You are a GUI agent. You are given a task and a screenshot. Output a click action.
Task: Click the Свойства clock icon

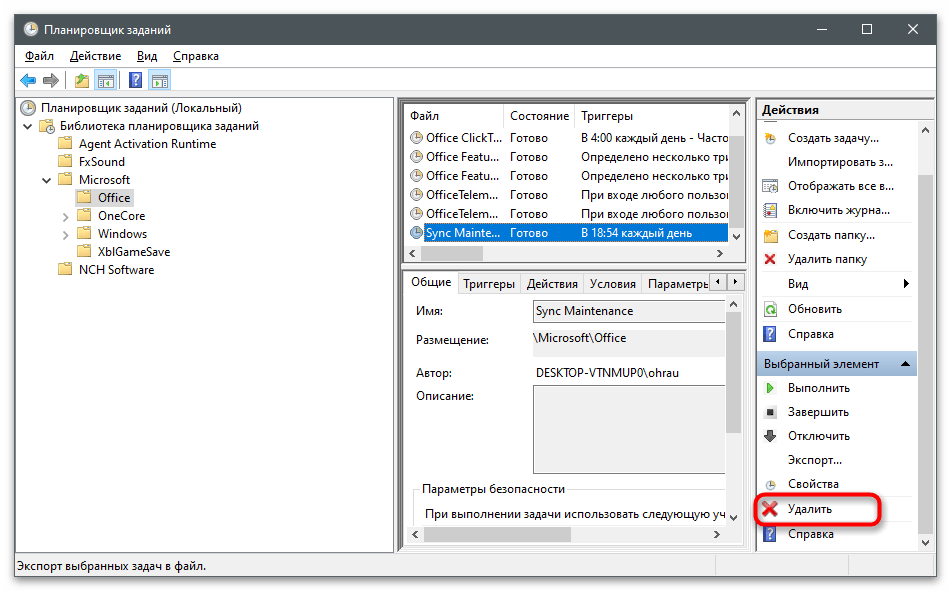tap(770, 485)
